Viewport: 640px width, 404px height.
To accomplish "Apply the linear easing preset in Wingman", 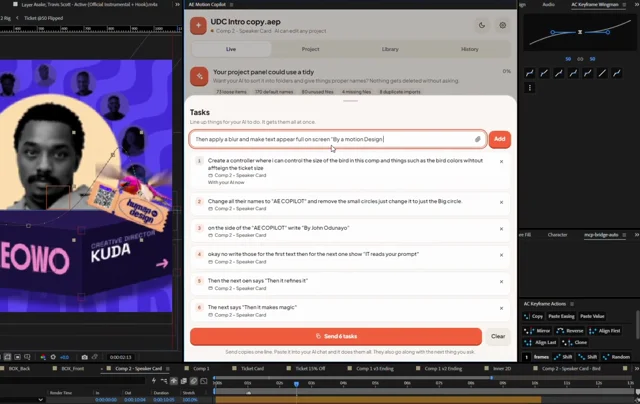I will [602, 73].
